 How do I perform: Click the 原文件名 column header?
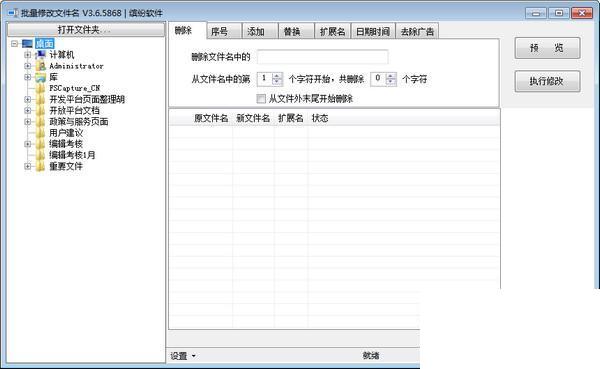211,118
